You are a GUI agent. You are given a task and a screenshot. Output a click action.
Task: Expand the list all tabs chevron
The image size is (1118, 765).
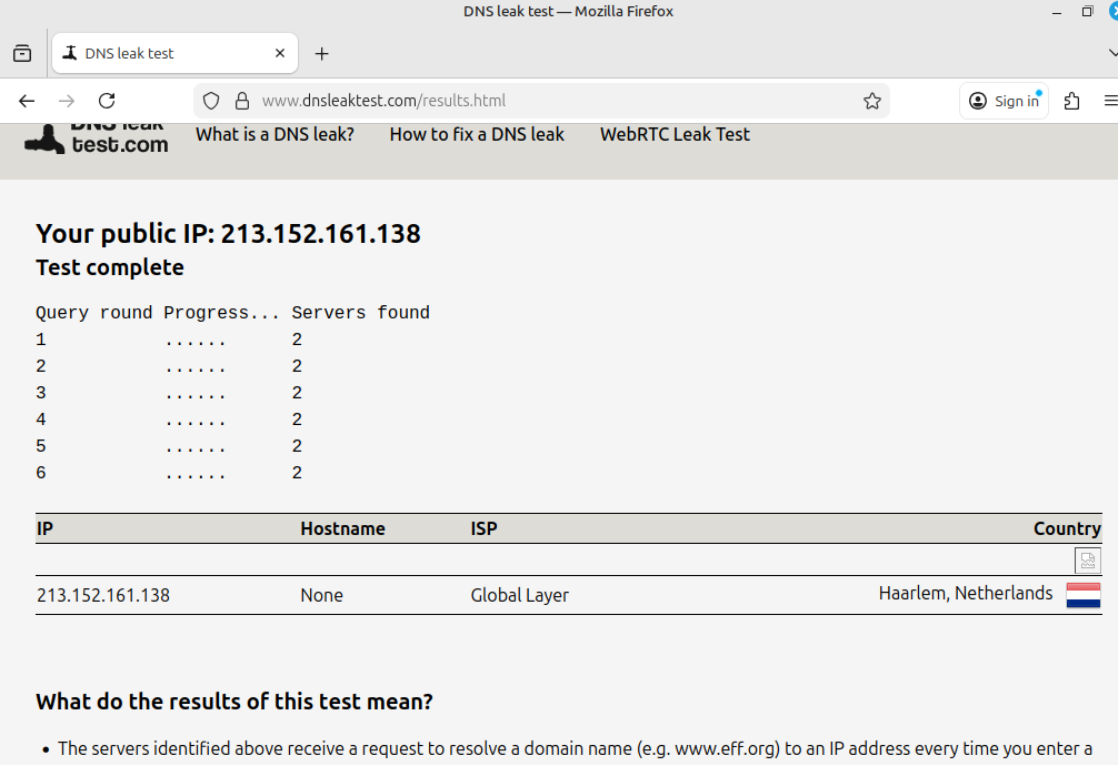[x=1113, y=54]
